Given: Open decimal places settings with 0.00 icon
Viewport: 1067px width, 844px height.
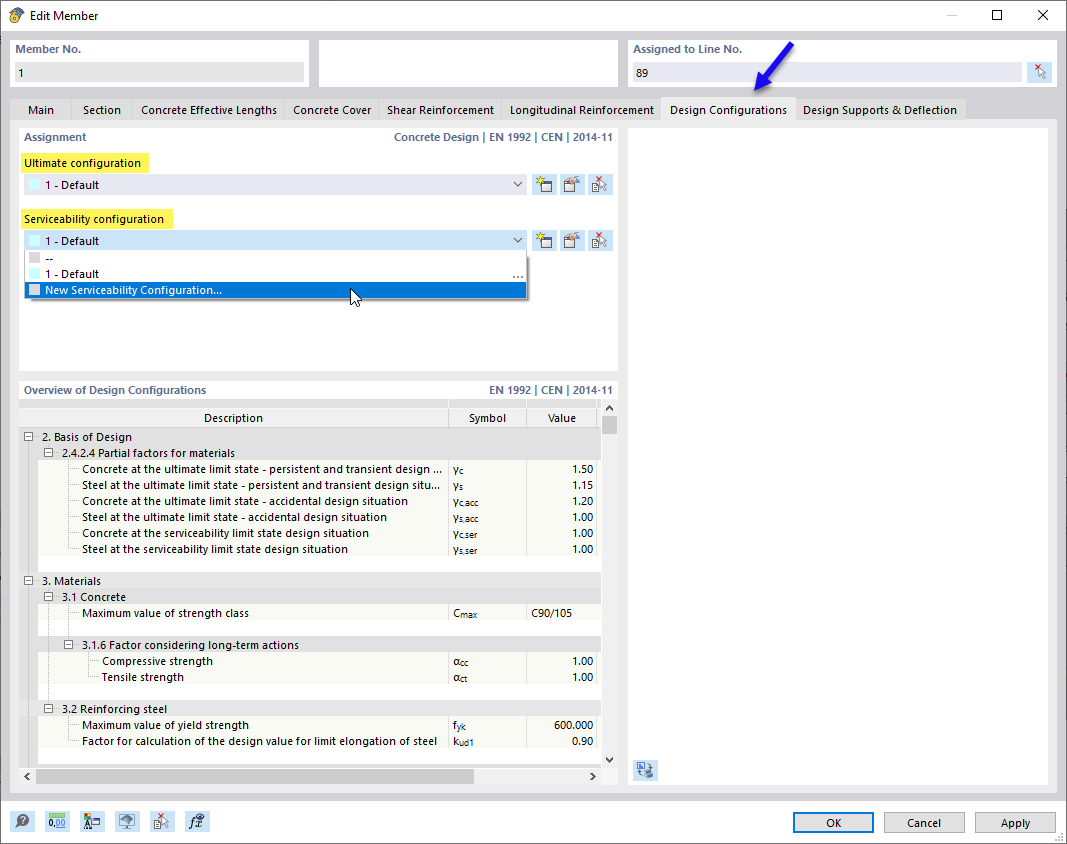Looking at the screenshot, I should click(x=57, y=821).
